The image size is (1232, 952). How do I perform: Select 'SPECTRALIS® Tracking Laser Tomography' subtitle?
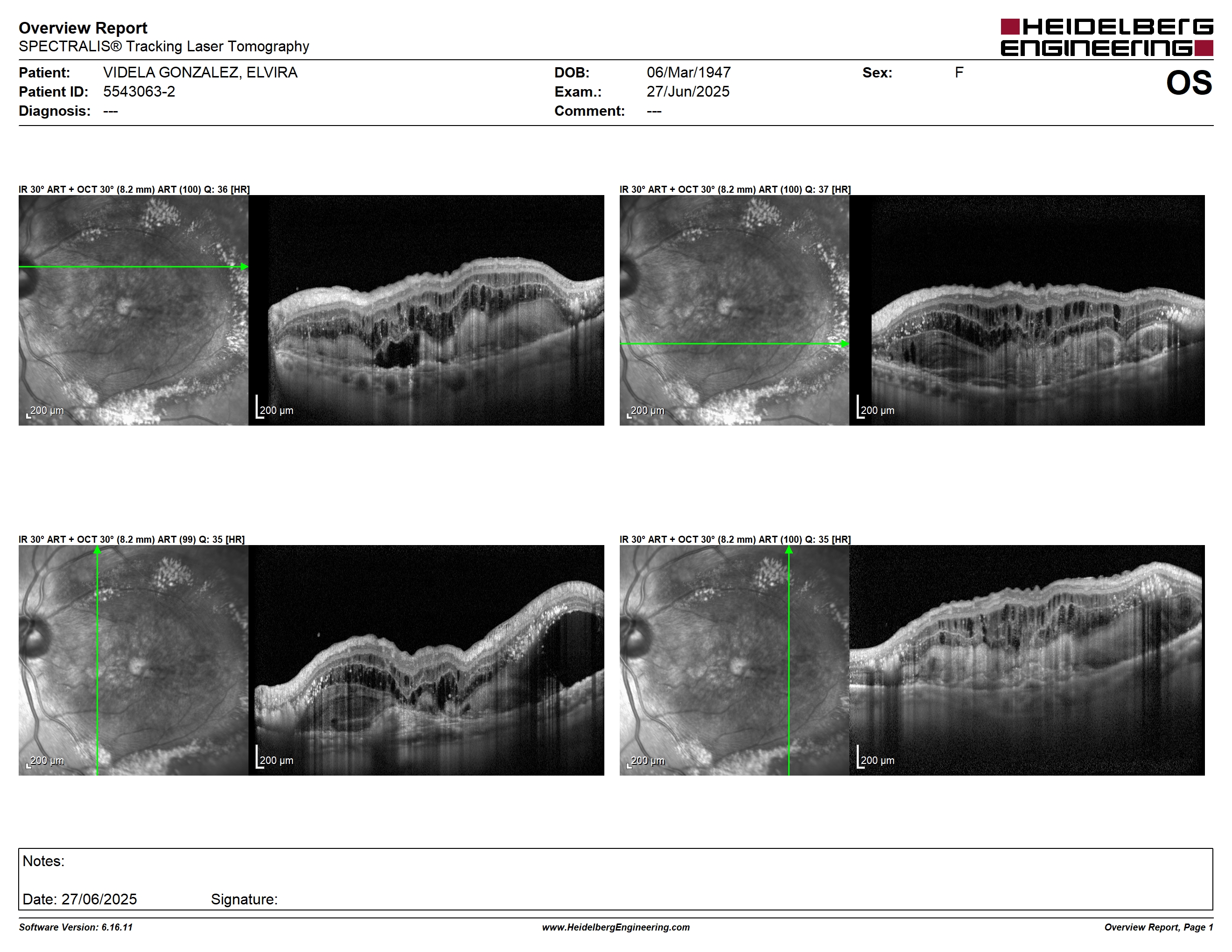click(164, 46)
